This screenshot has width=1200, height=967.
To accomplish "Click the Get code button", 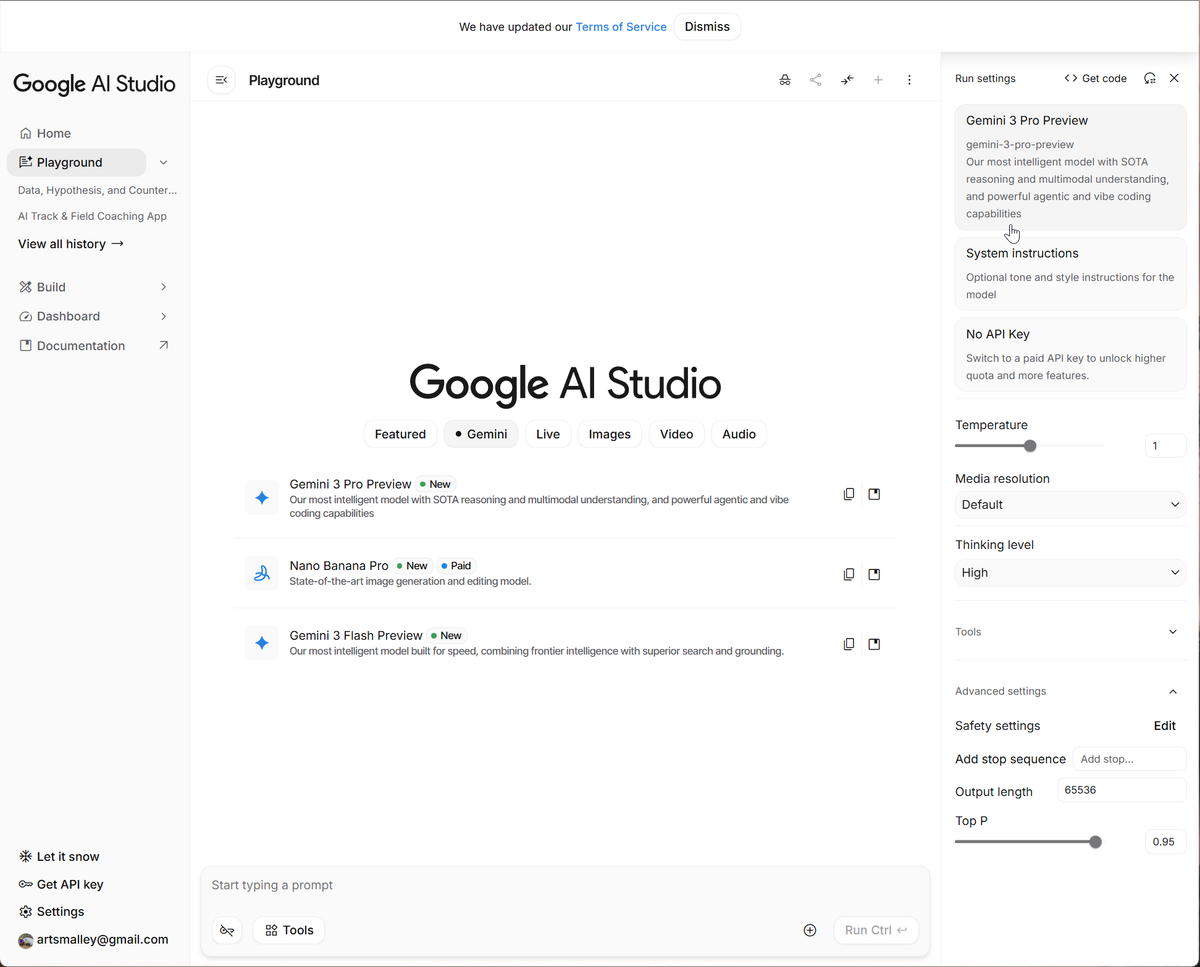I will click(1095, 78).
